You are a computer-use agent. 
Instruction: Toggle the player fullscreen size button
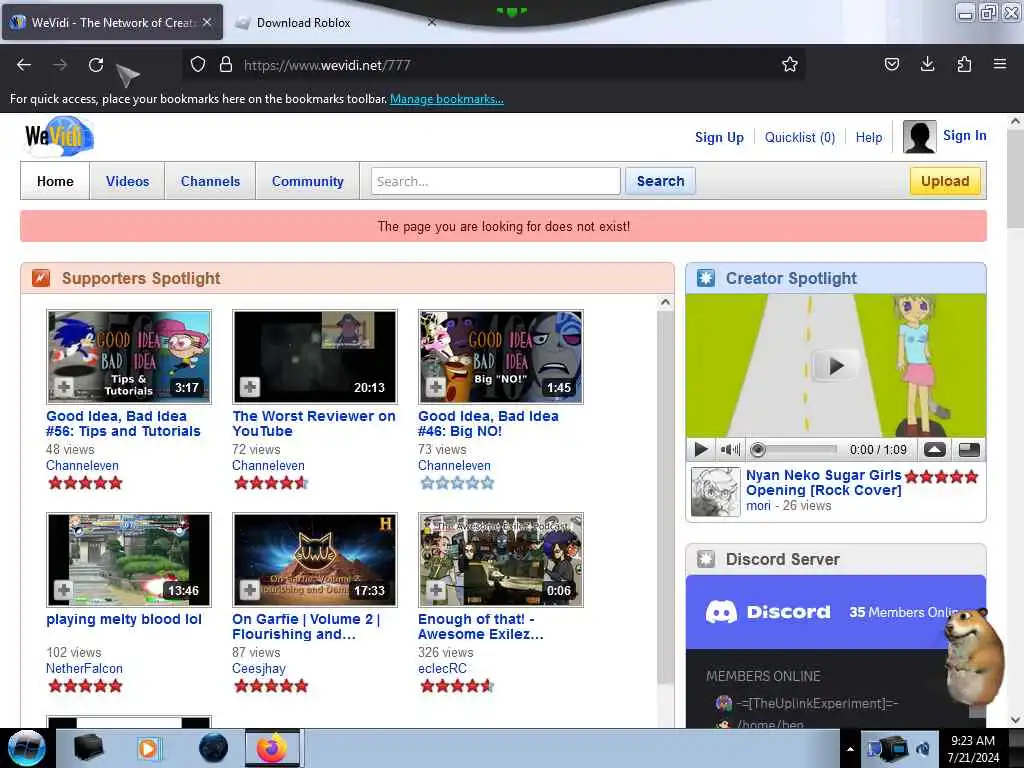(969, 450)
